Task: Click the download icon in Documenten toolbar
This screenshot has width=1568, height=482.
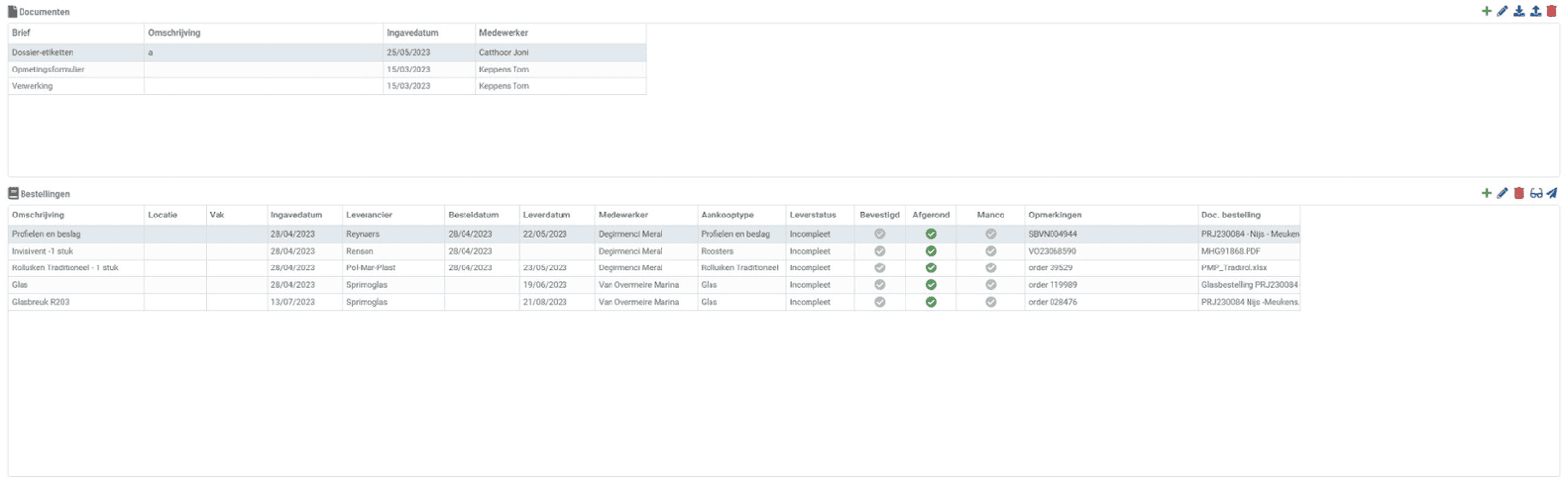Action: 1519,11
